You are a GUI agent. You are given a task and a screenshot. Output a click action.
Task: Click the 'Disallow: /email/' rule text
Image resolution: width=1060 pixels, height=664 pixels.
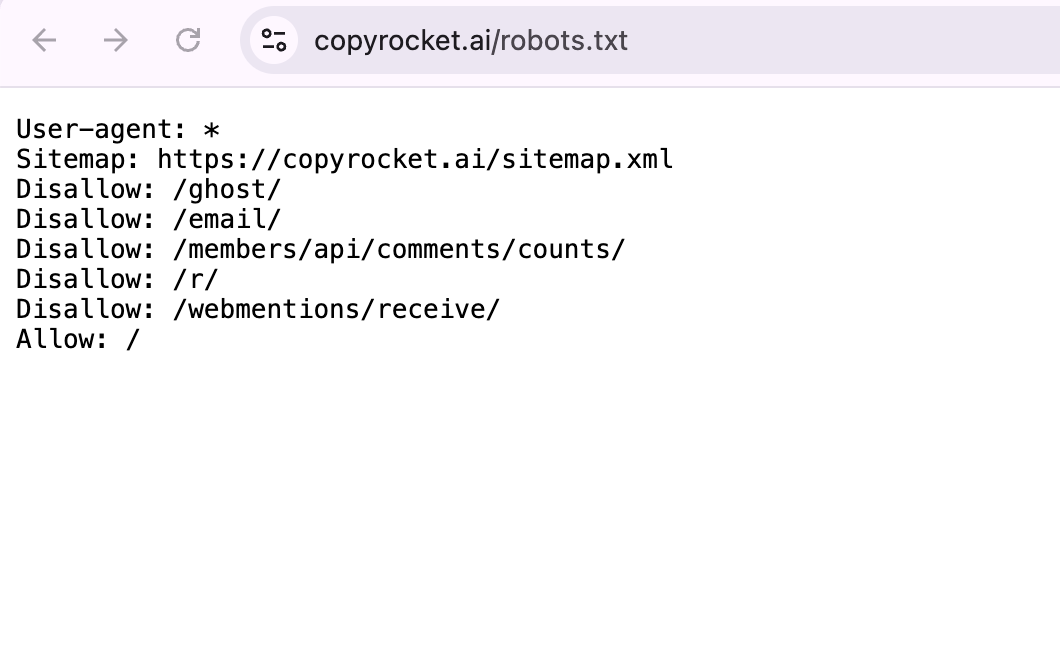147,219
